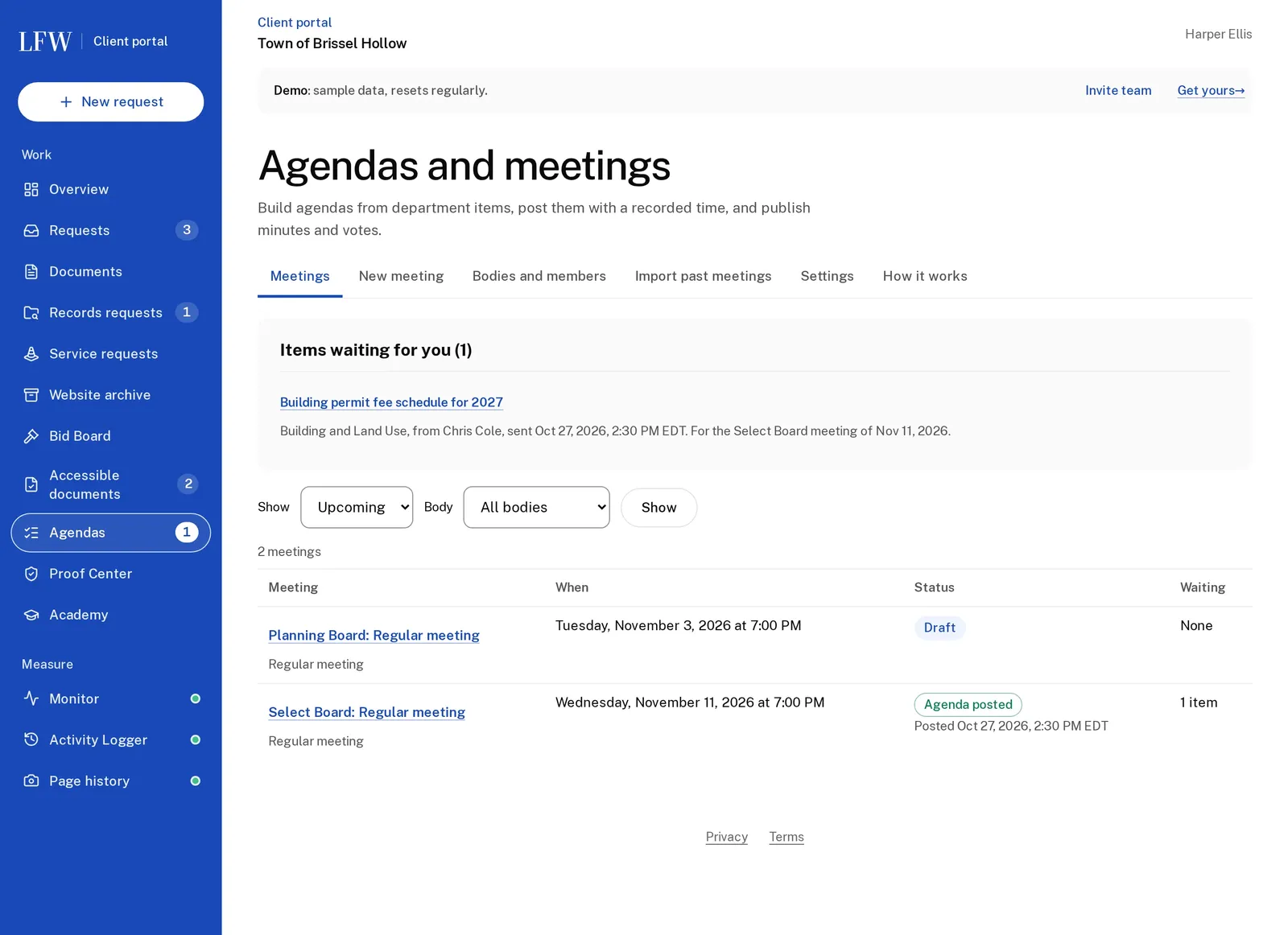This screenshot has width=1288, height=935.
Task: Click the New request button
Action: 111,101
